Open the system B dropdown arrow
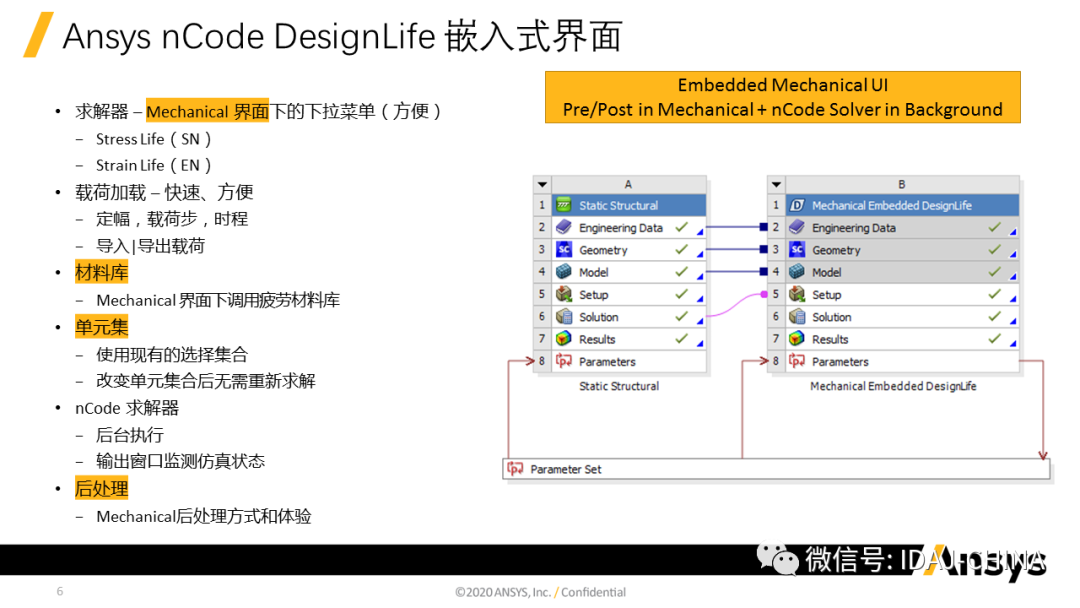1080x608 pixels. [776, 185]
